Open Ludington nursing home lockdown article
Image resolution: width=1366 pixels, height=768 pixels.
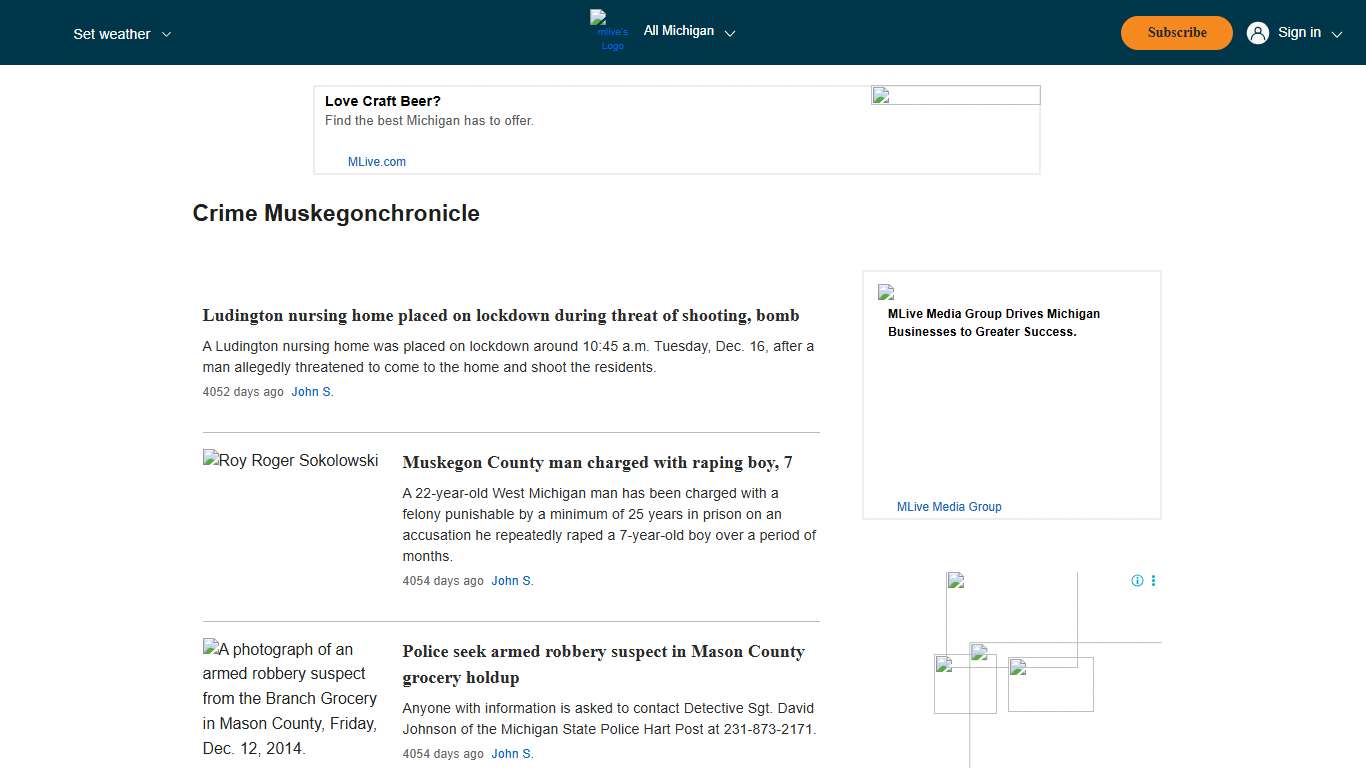coord(501,316)
